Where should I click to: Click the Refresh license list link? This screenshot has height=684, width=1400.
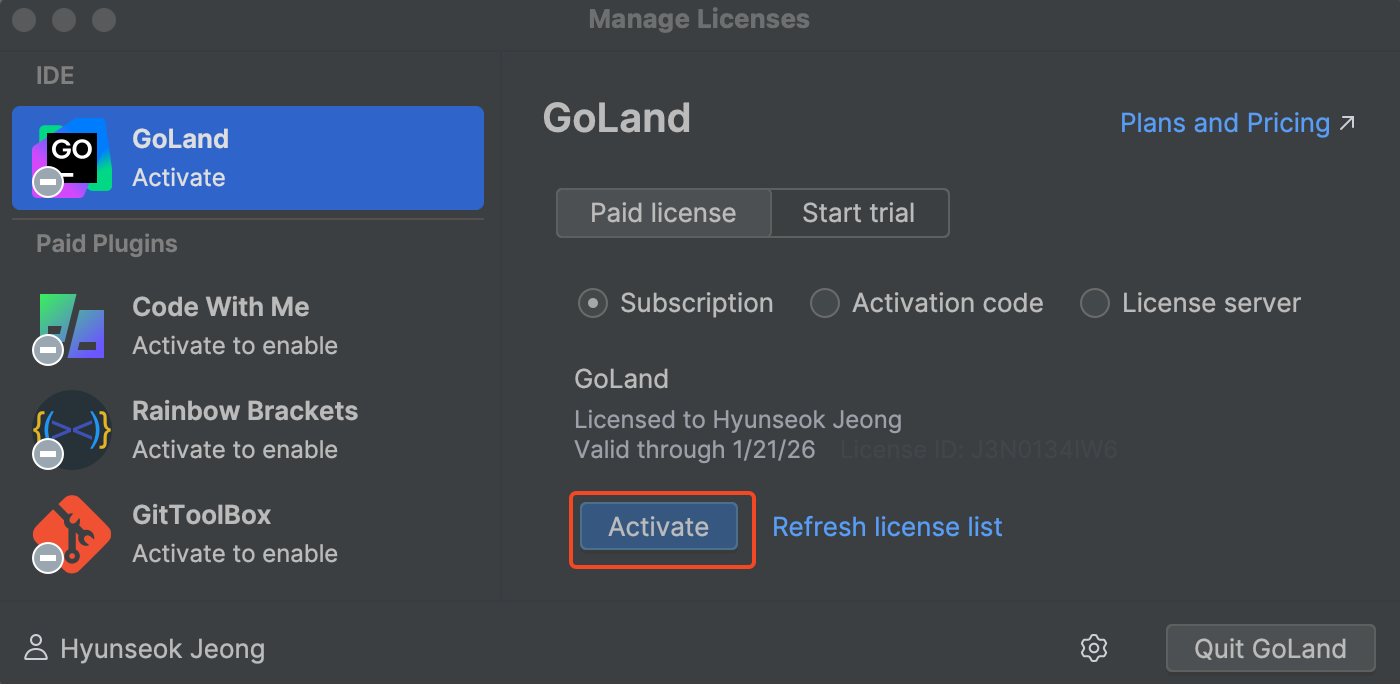click(887, 527)
